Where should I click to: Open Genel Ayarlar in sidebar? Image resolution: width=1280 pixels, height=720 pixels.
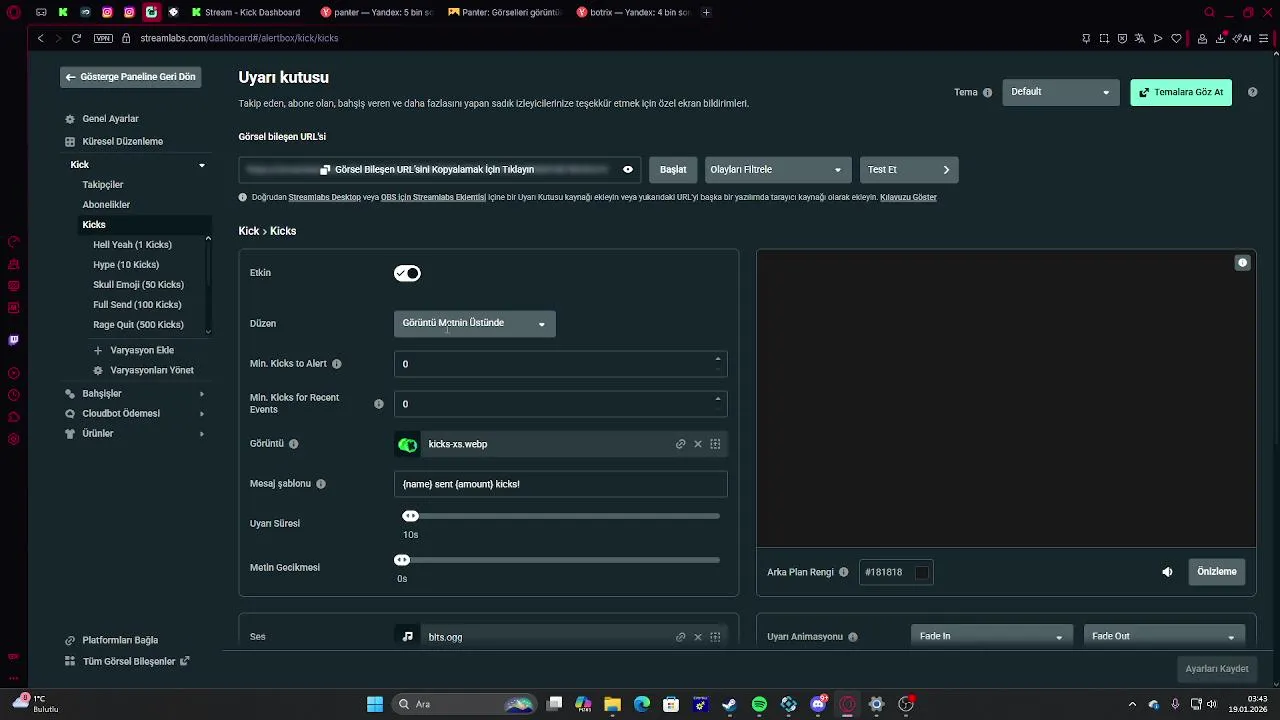tap(110, 119)
